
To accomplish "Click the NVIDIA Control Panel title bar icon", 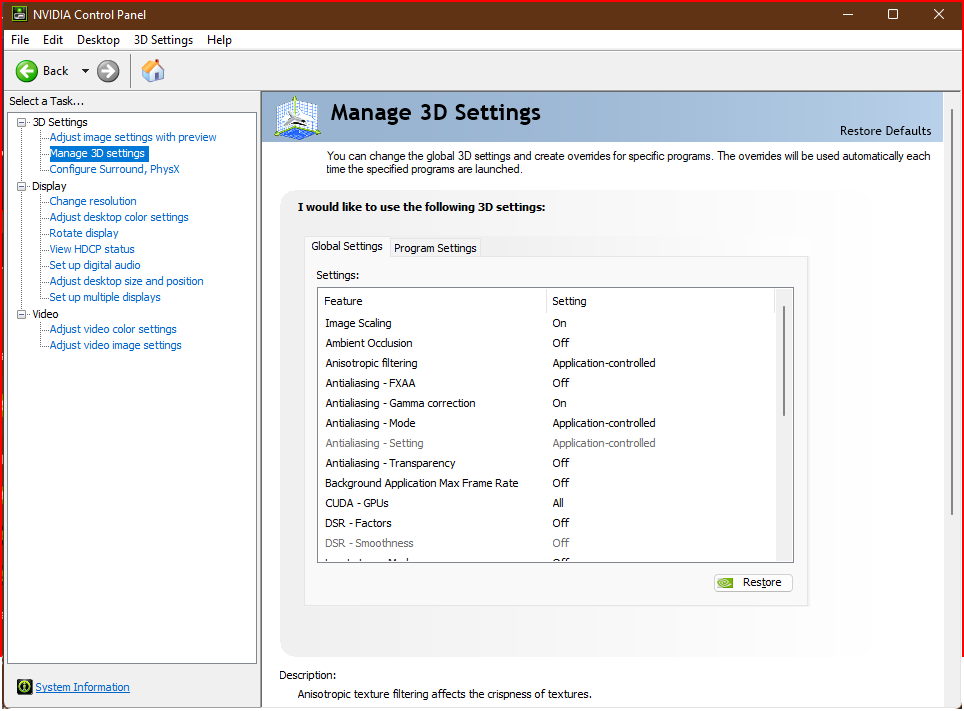I will [18, 14].
